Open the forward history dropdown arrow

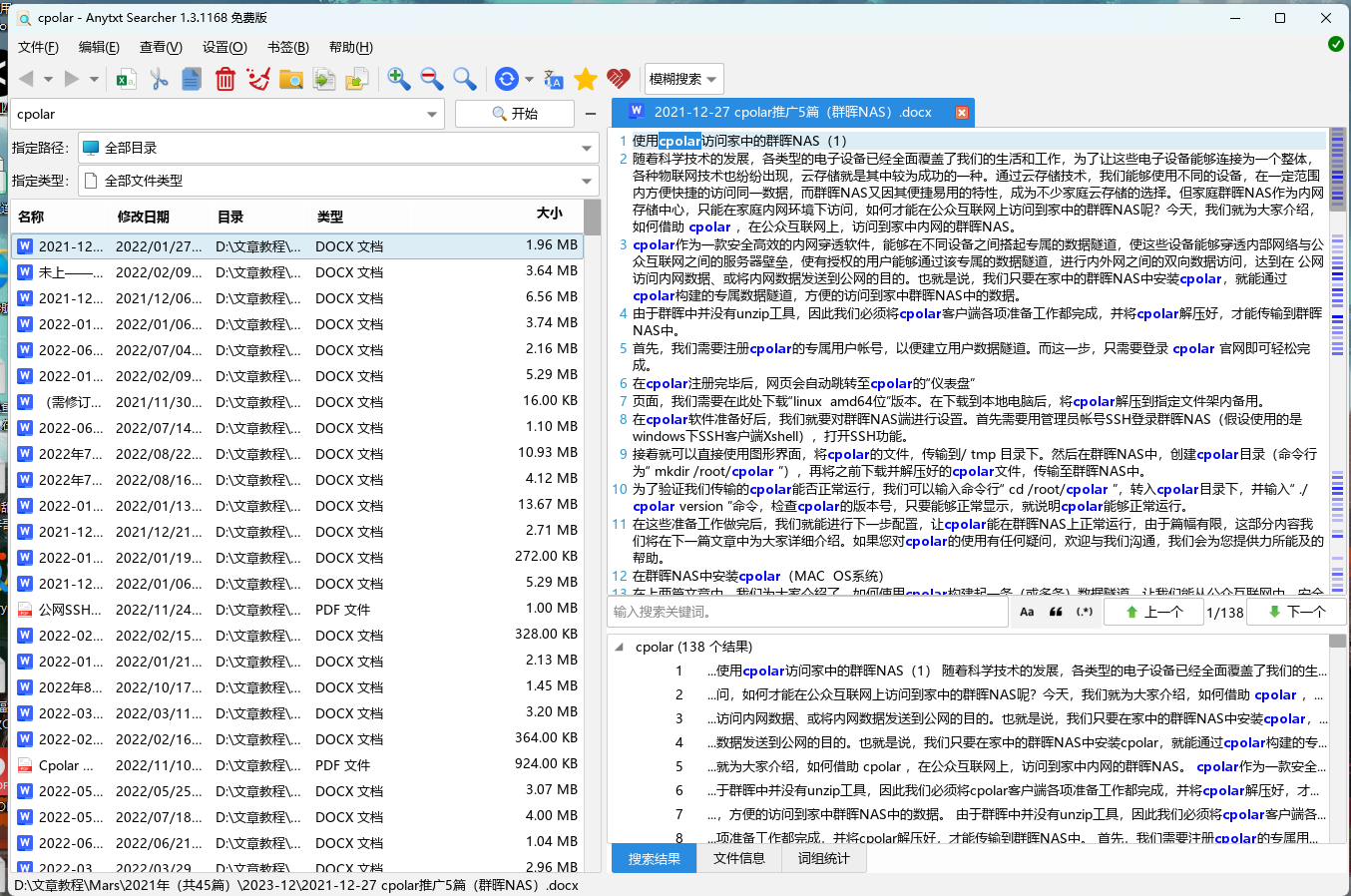[x=94, y=79]
